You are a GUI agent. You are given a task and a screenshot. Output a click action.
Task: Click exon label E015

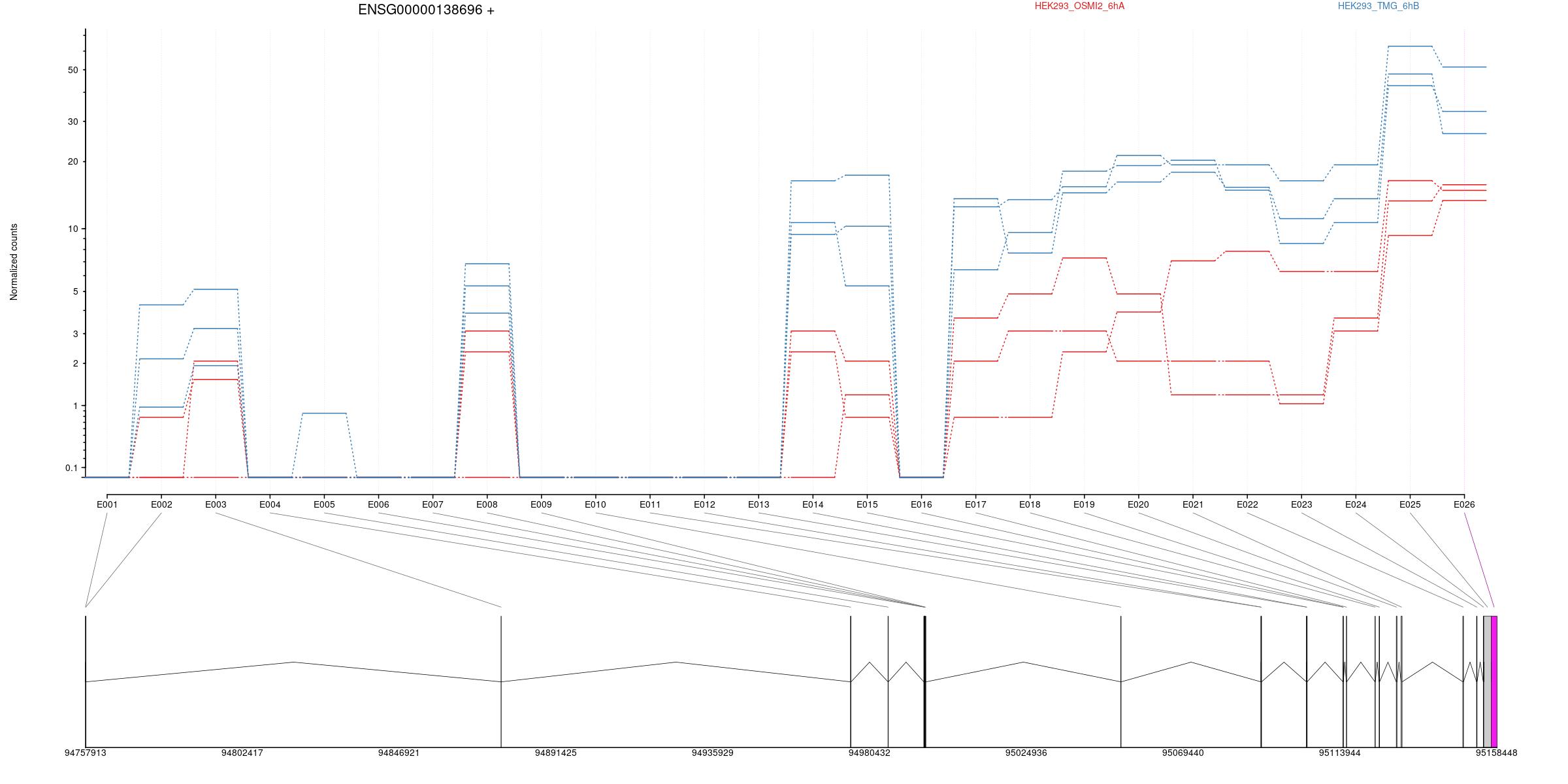tap(867, 504)
